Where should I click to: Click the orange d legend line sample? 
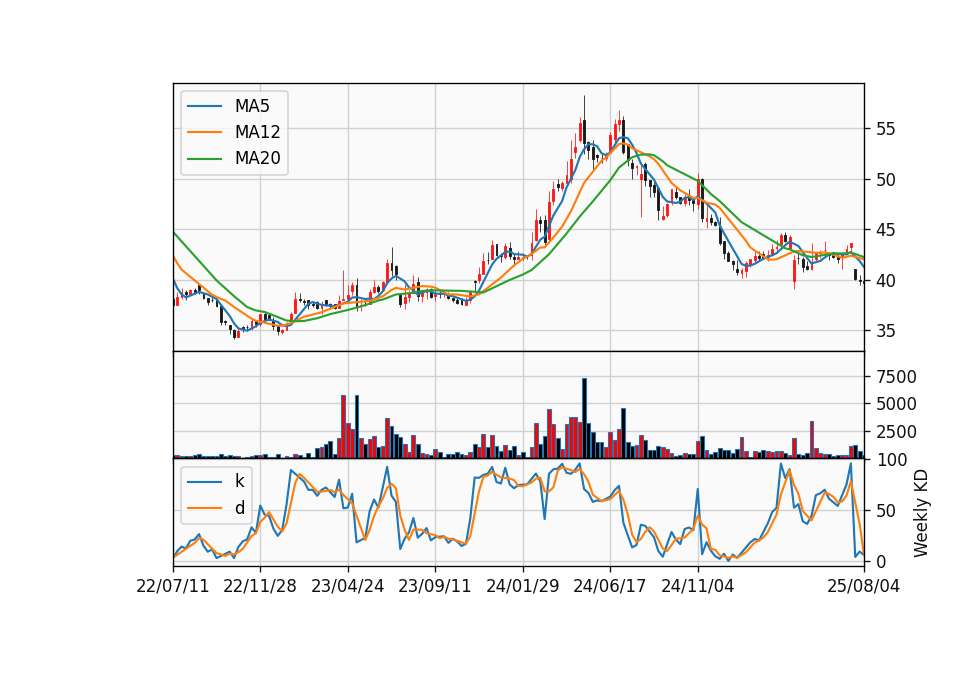click(204, 508)
